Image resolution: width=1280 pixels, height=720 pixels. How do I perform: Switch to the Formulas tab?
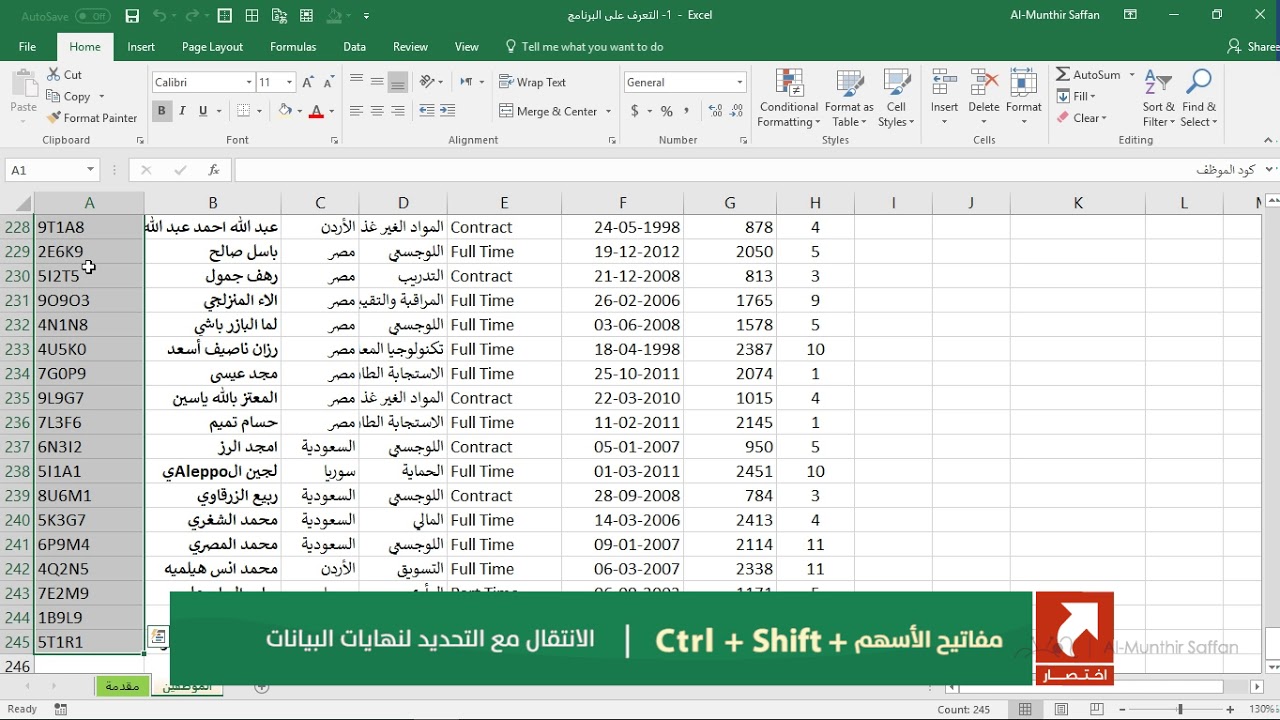[293, 47]
